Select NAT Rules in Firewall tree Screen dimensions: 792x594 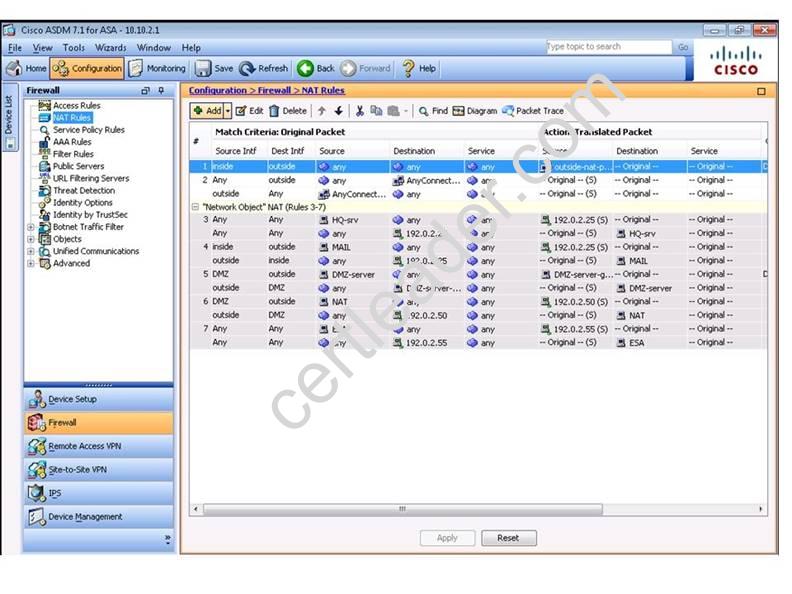click(72, 118)
